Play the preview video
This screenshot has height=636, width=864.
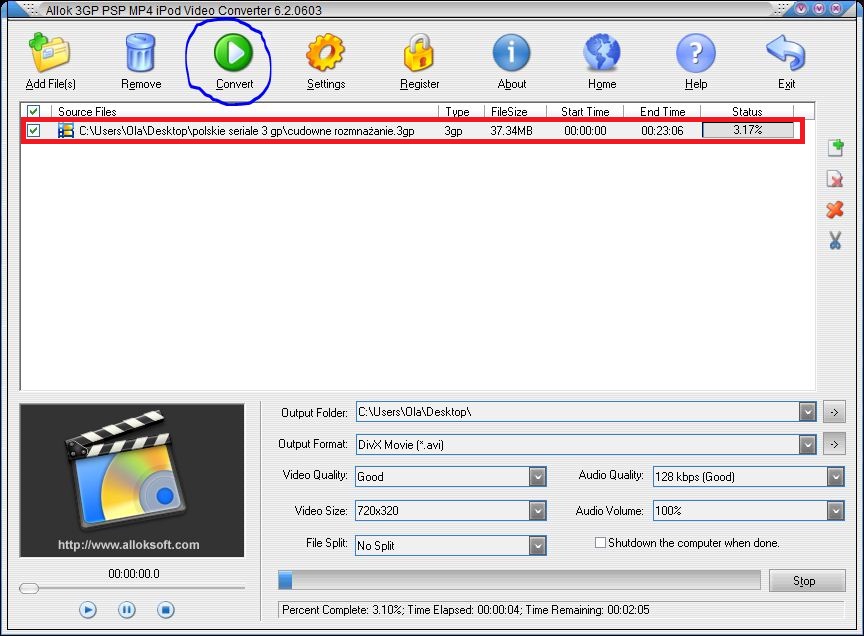click(88, 610)
